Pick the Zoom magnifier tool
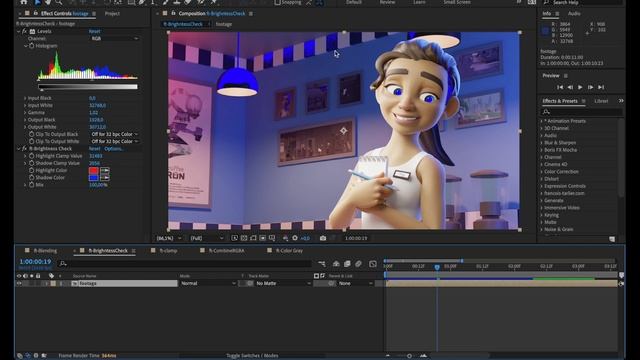Image resolution: width=640 pixels, height=360 pixels. pyautogui.click(x=59, y=2)
